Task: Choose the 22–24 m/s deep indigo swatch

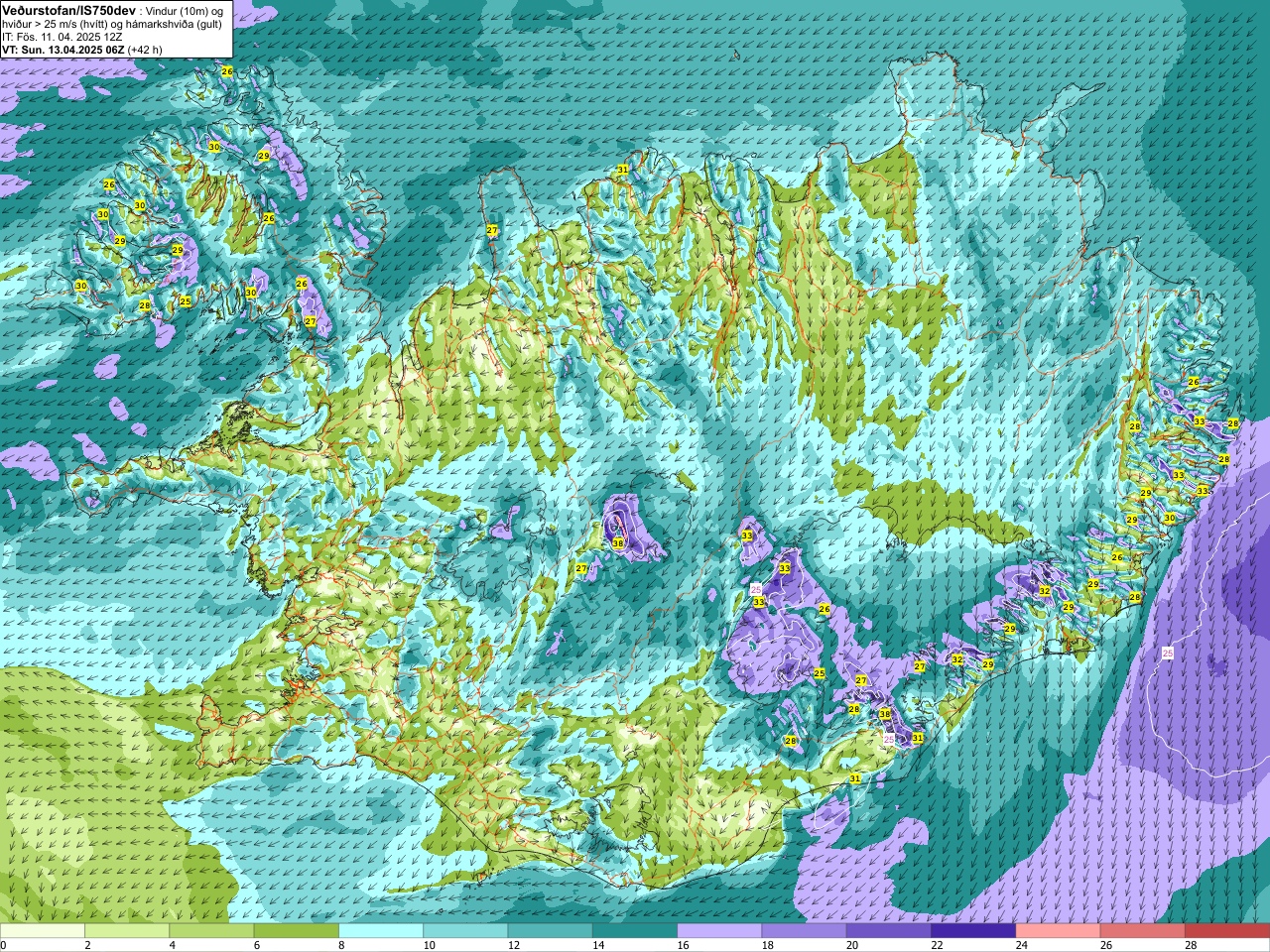Action: [x=974, y=931]
